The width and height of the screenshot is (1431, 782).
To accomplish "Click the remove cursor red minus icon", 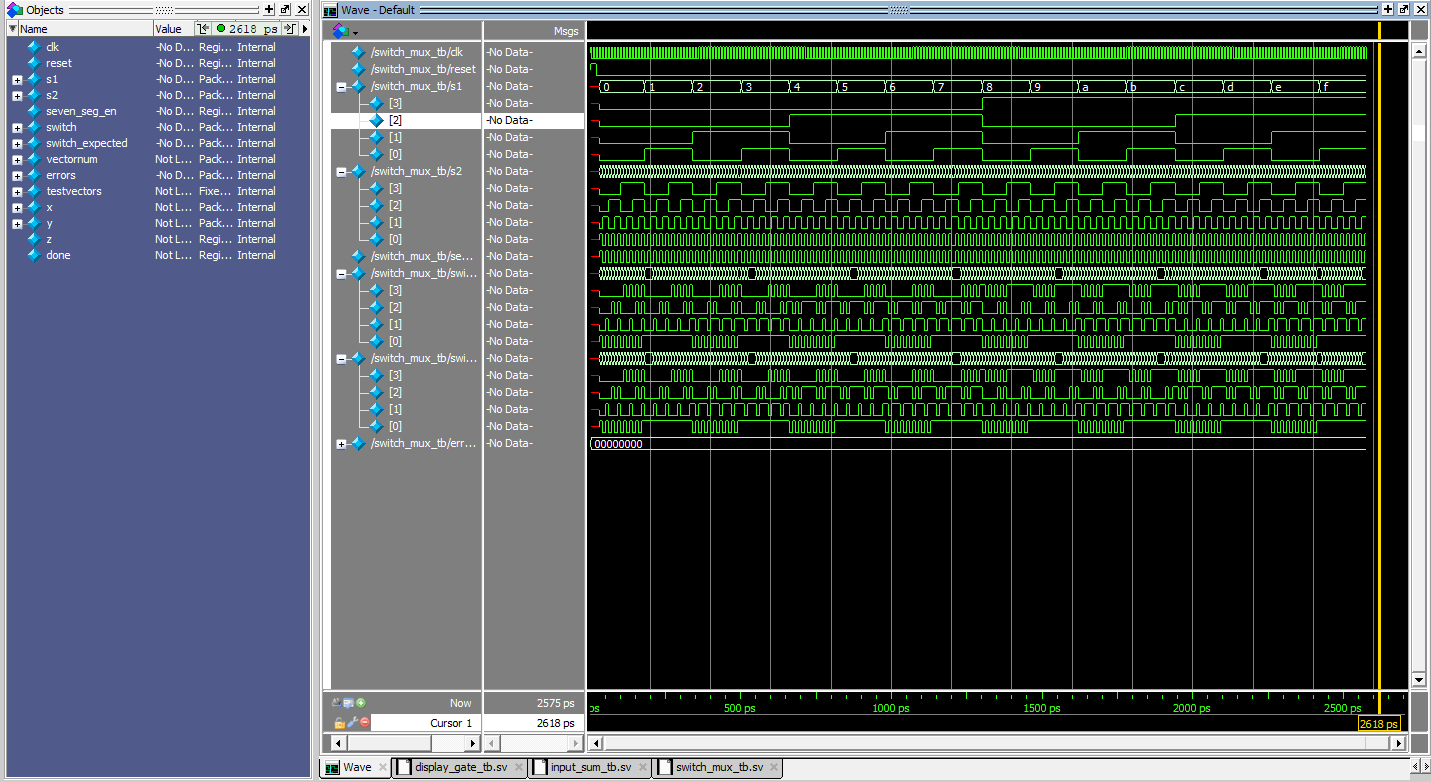I will click(365, 722).
